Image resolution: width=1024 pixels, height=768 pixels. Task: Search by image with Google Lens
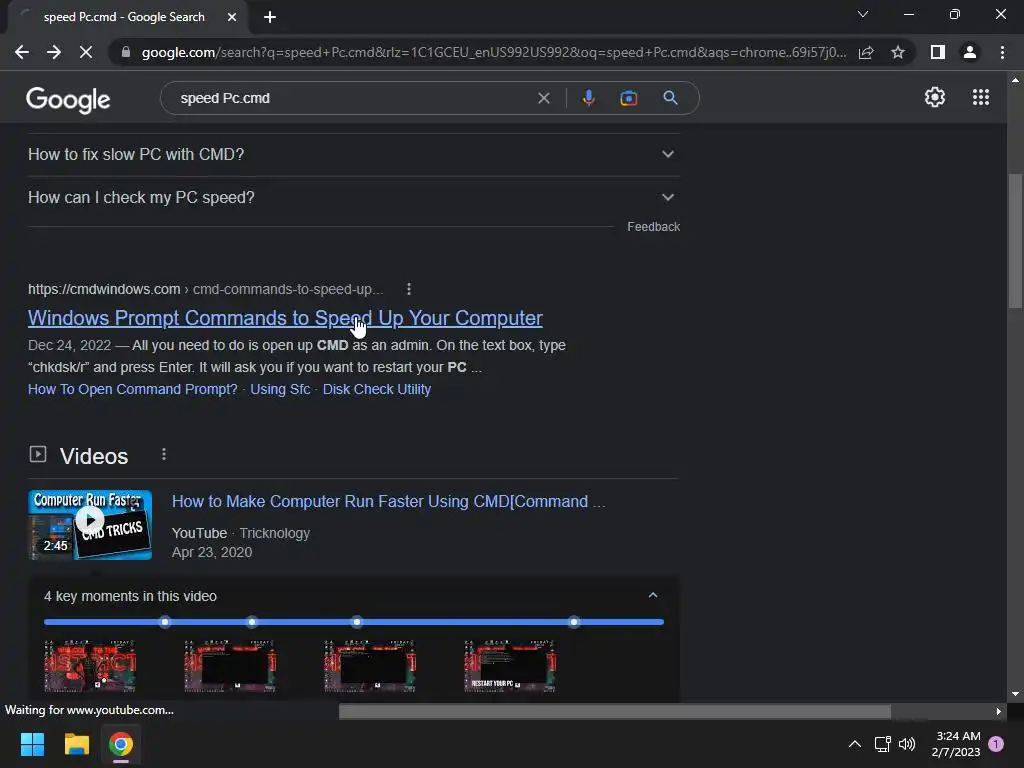(x=628, y=98)
